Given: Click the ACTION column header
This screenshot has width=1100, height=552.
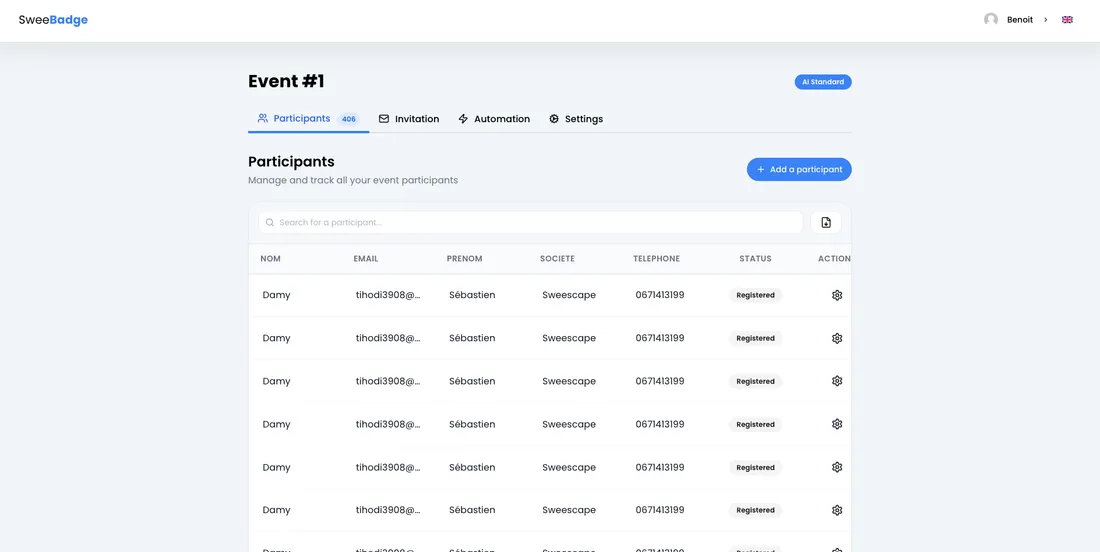Looking at the screenshot, I should pos(834,259).
